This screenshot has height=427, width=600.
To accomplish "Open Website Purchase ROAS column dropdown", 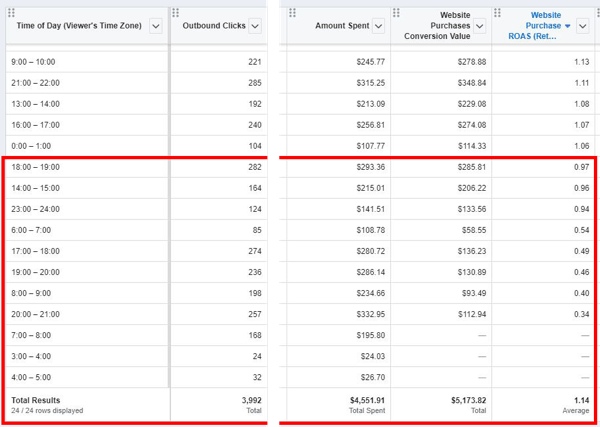I will click(x=583, y=26).
